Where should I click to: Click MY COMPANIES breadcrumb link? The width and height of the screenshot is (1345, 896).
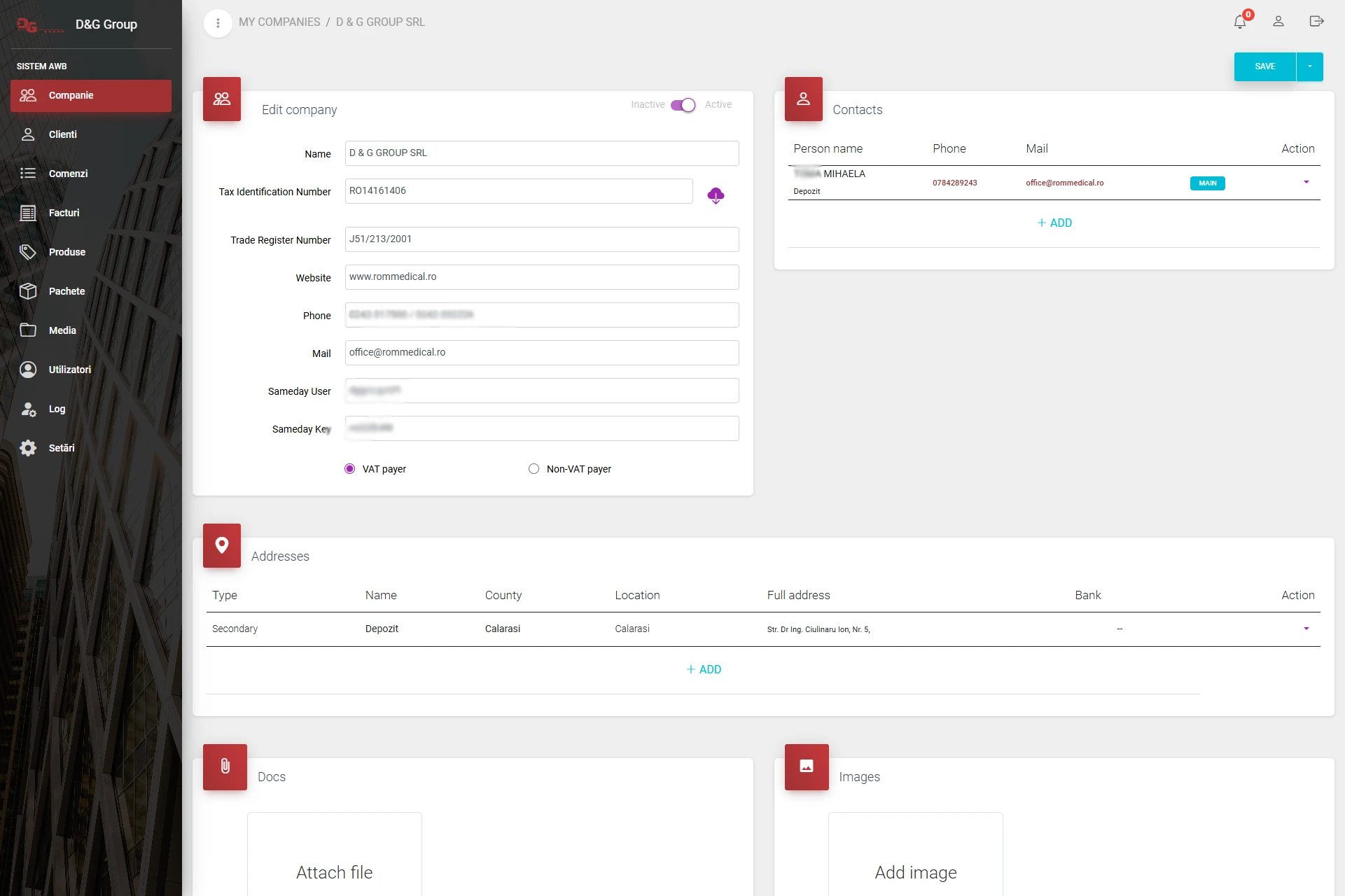click(279, 22)
